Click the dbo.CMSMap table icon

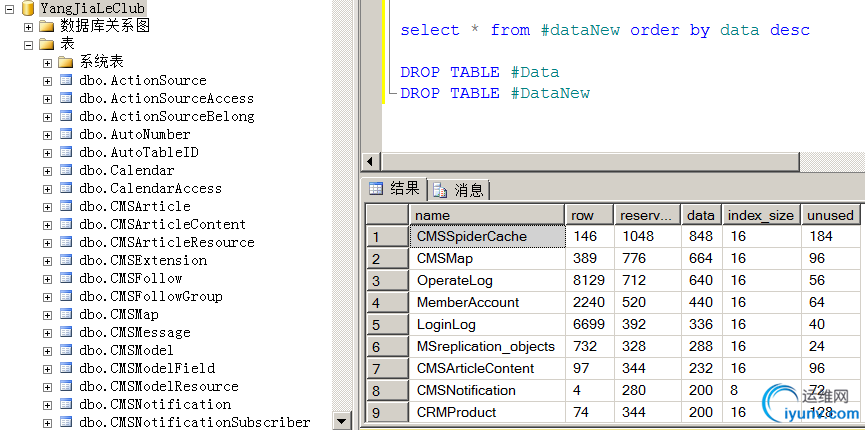[66, 314]
